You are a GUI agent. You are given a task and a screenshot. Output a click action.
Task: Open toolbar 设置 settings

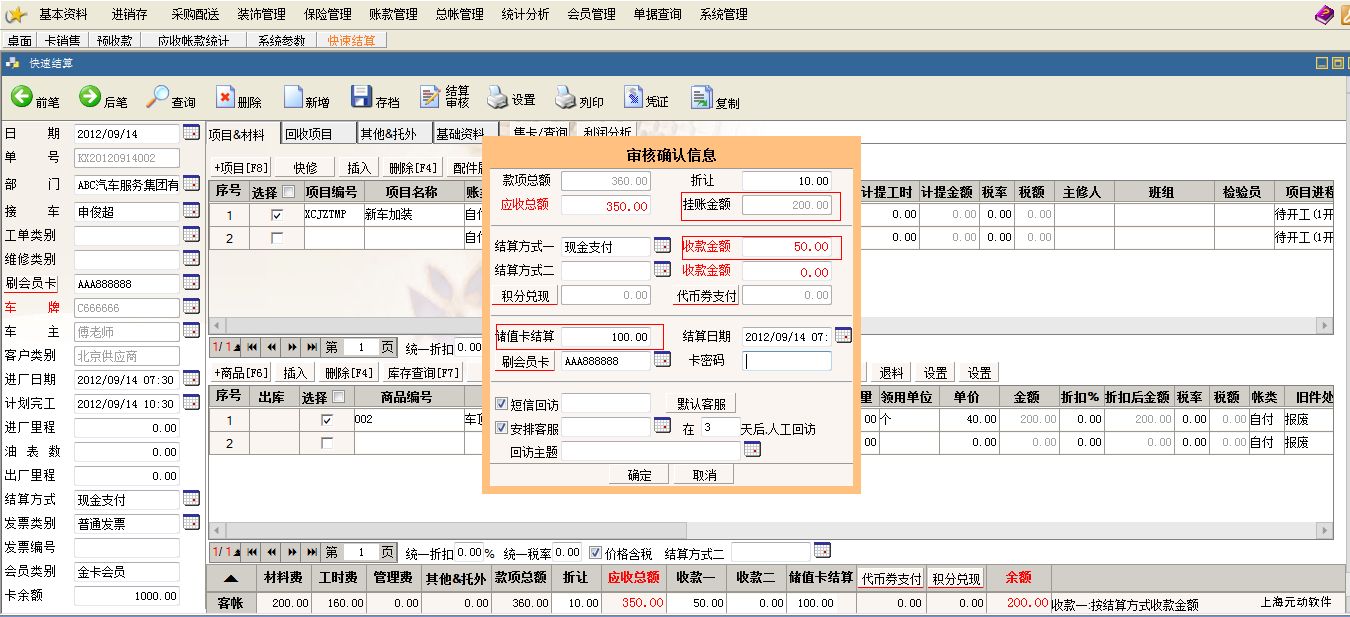click(x=511, y=98)
